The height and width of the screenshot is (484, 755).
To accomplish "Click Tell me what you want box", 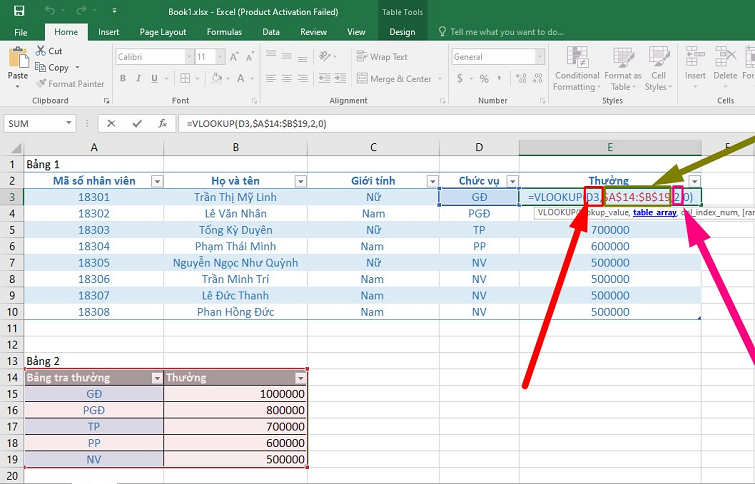I will [x=501, y=32].
